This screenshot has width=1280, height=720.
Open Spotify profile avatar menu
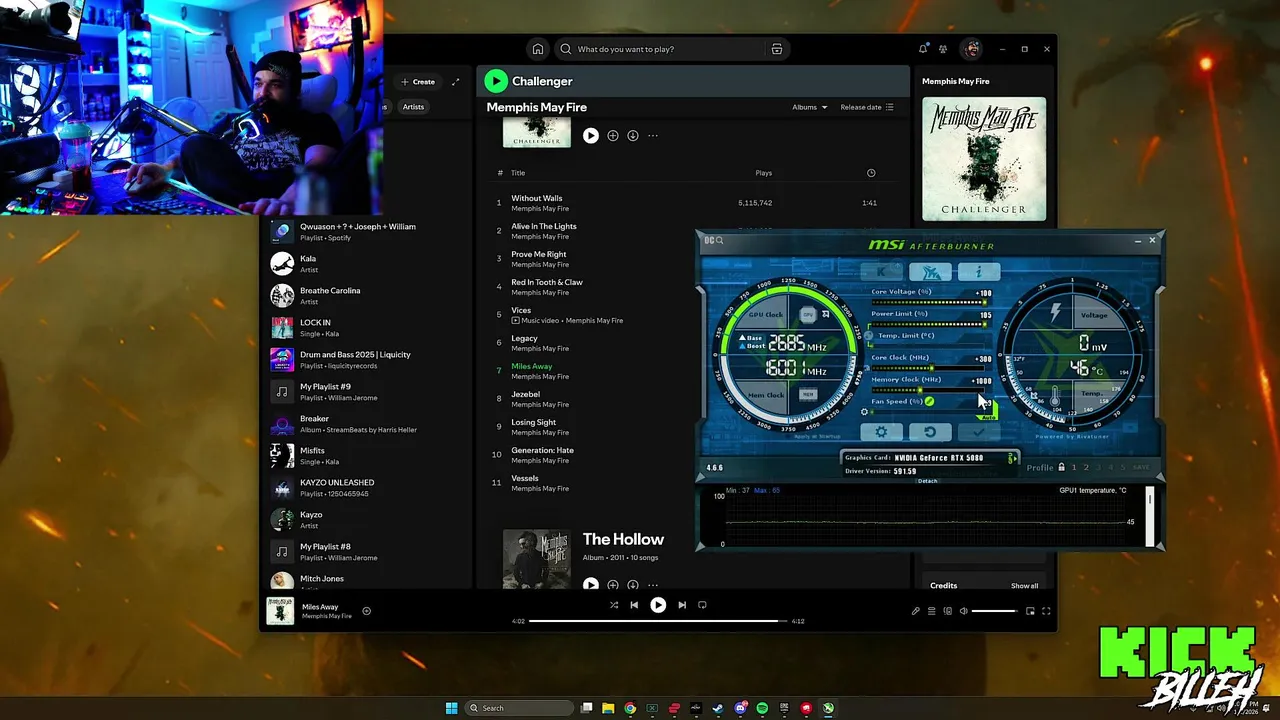coord(971,49)
